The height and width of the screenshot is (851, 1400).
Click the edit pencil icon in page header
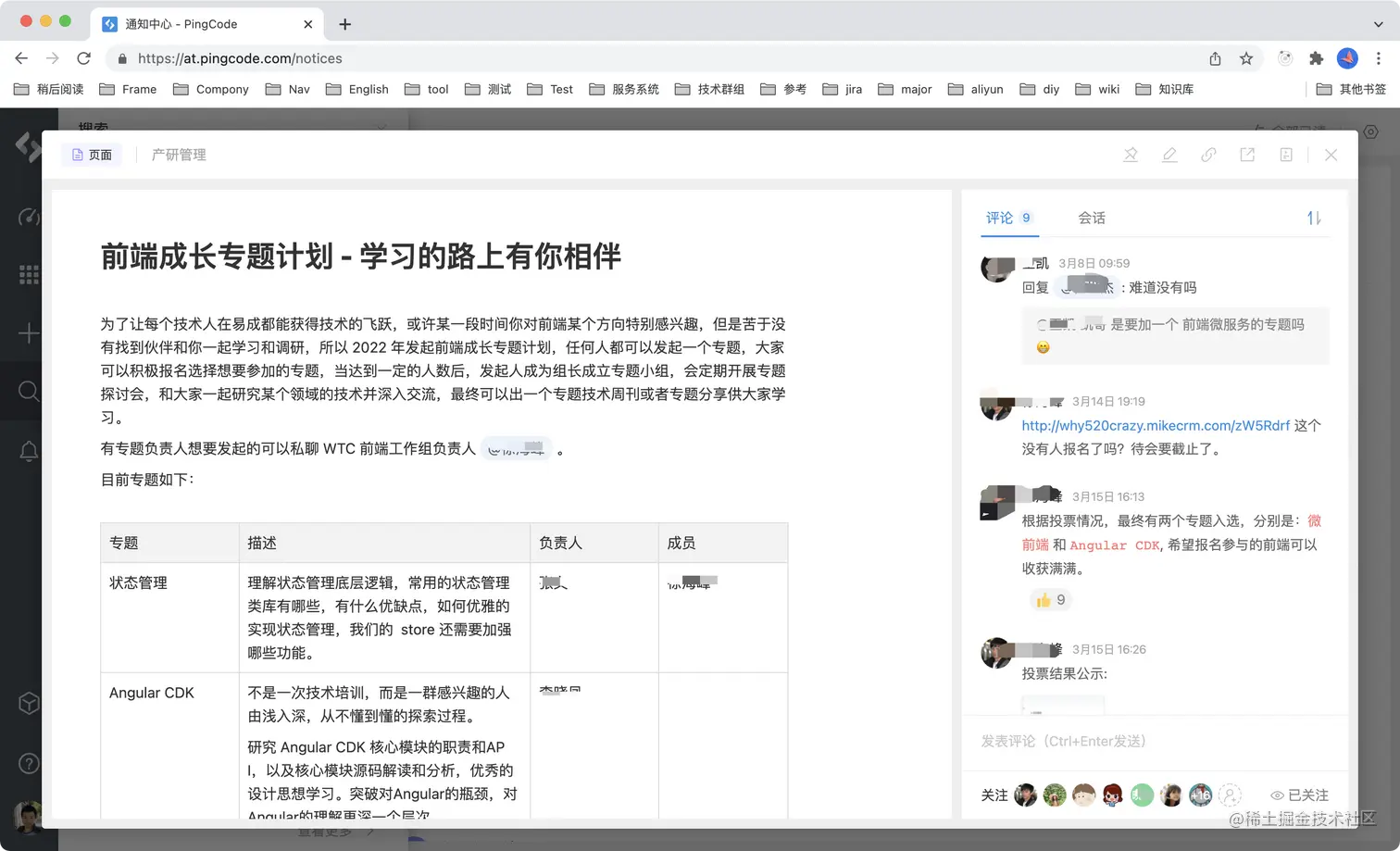(1169, 155)
